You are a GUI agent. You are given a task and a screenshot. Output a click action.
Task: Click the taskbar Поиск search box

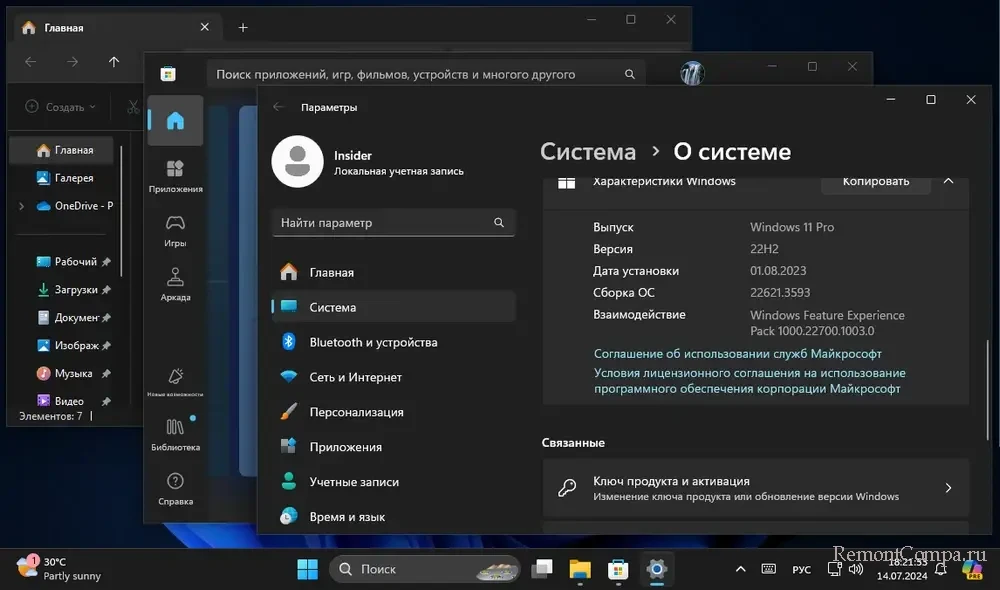(x=425, y=569)
